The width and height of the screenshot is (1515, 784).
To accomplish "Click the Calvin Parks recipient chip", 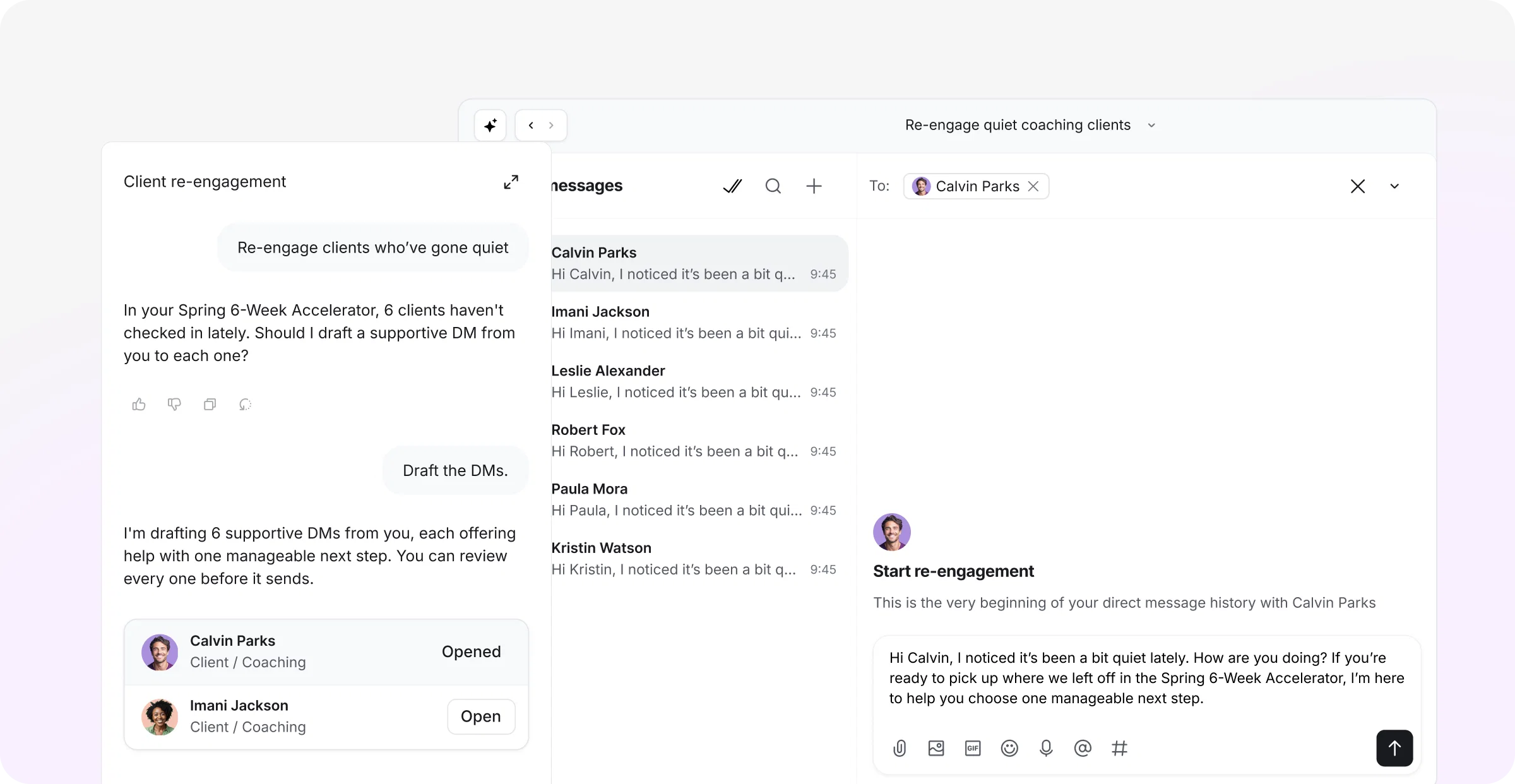I will pos(976,186).
